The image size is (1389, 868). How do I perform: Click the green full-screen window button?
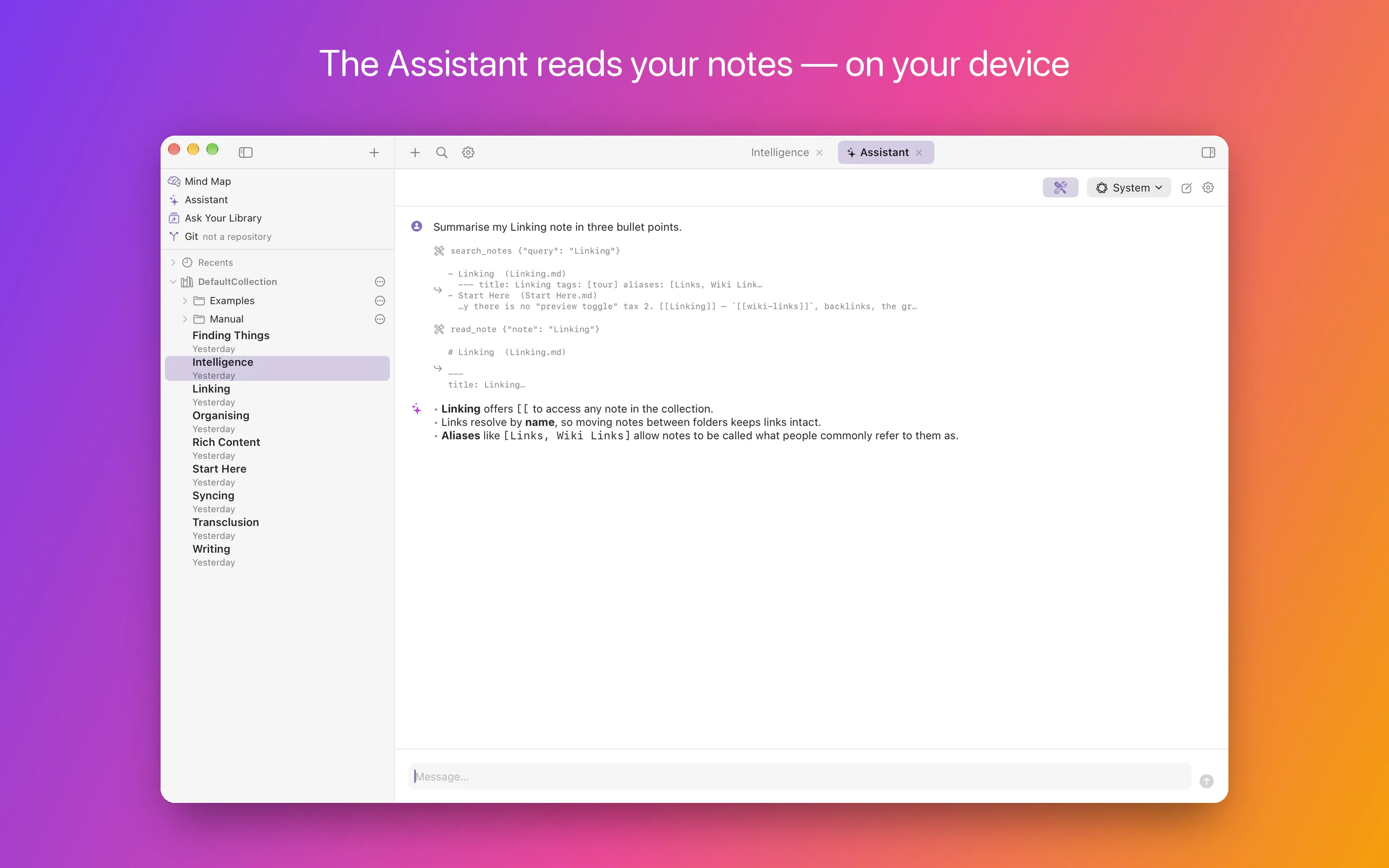pos(212,149)
